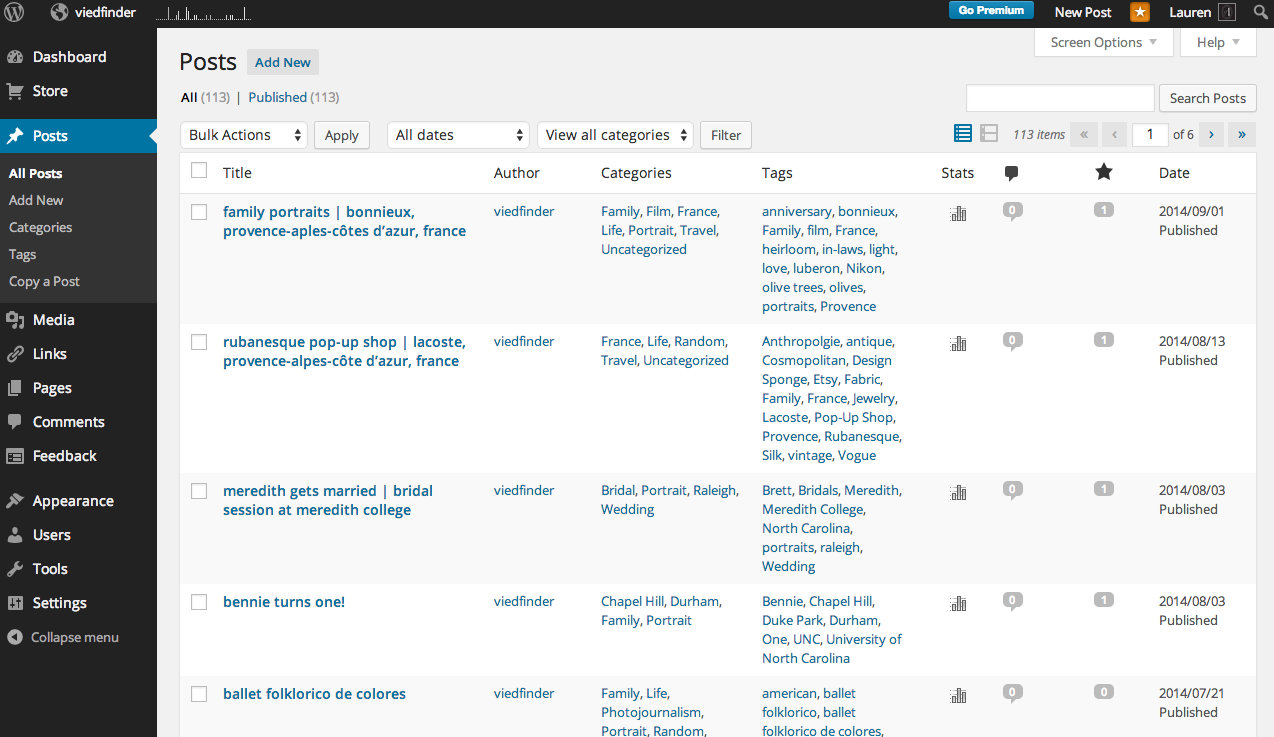Open the View all categories dropdown

pyautogui.click(x=615, y=135)
